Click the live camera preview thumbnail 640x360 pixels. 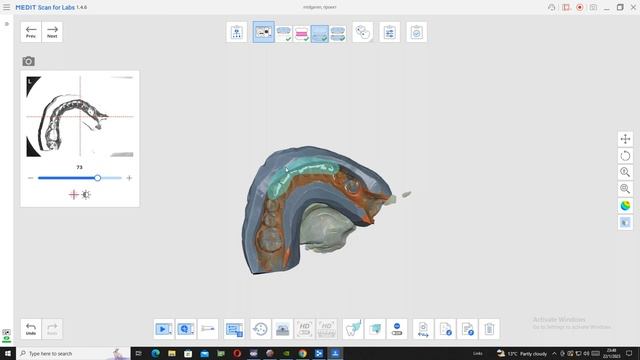click(x=80, y=116)
